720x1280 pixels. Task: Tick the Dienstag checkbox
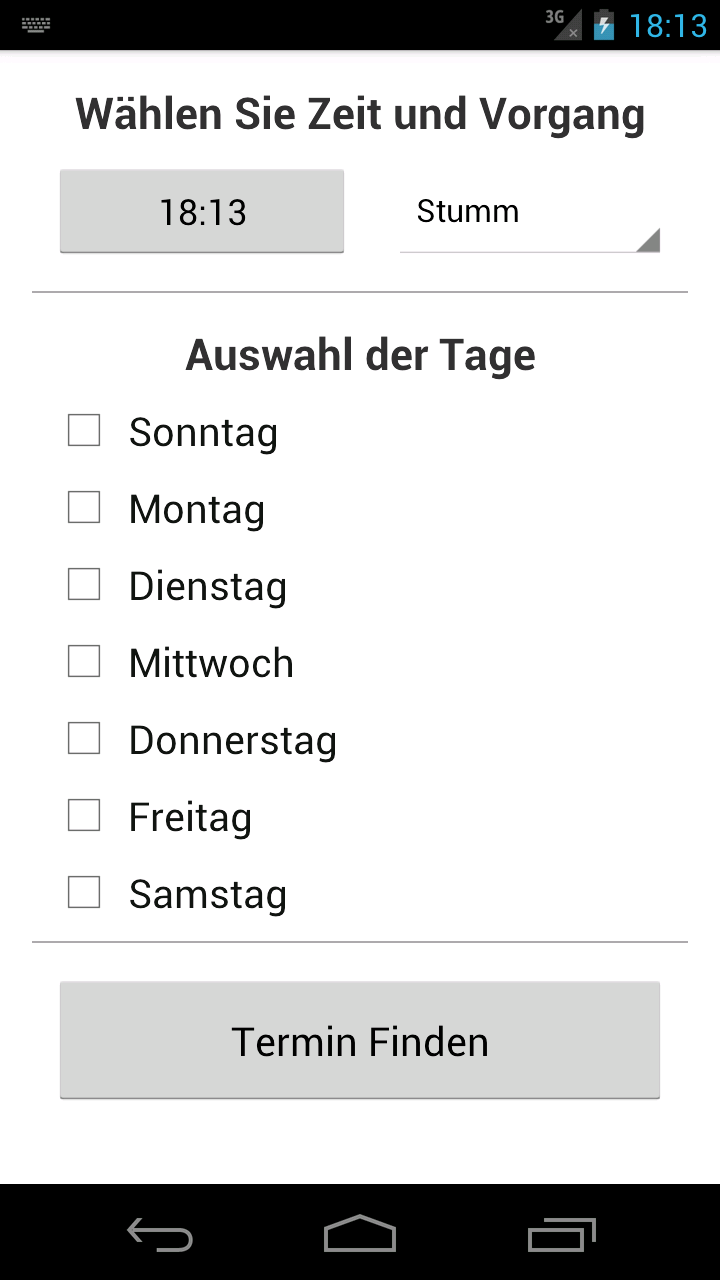pyautogui.click(x=84, y=585)
